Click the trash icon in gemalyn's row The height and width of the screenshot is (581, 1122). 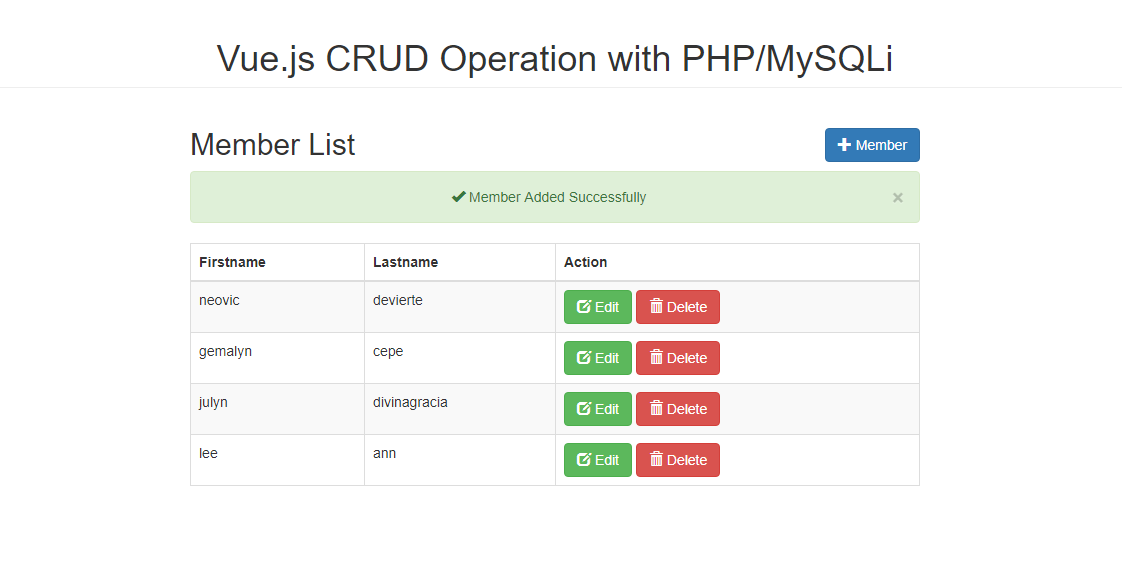point(656,357)
